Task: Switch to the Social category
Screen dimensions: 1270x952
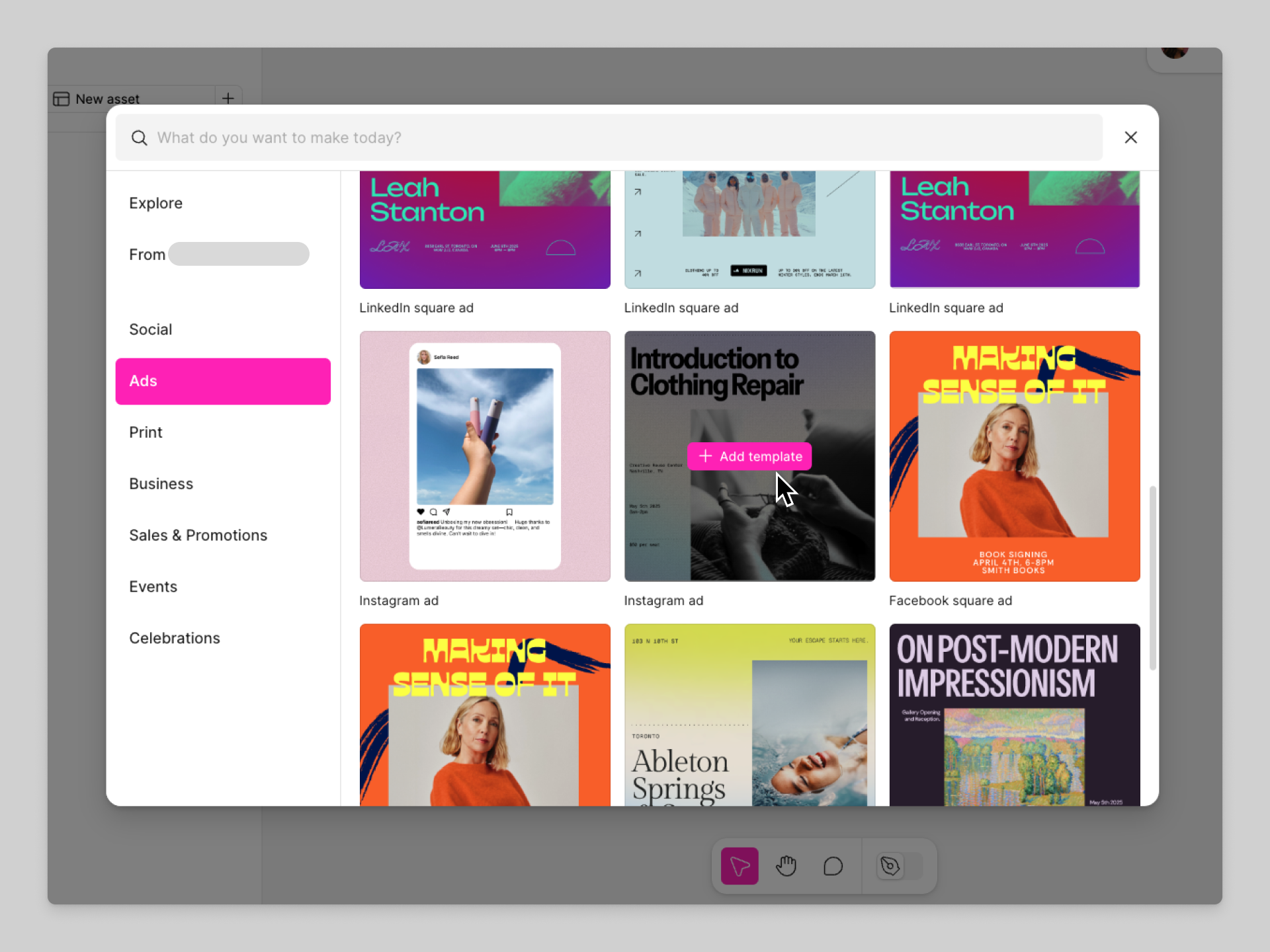Action: click(223, 329)
